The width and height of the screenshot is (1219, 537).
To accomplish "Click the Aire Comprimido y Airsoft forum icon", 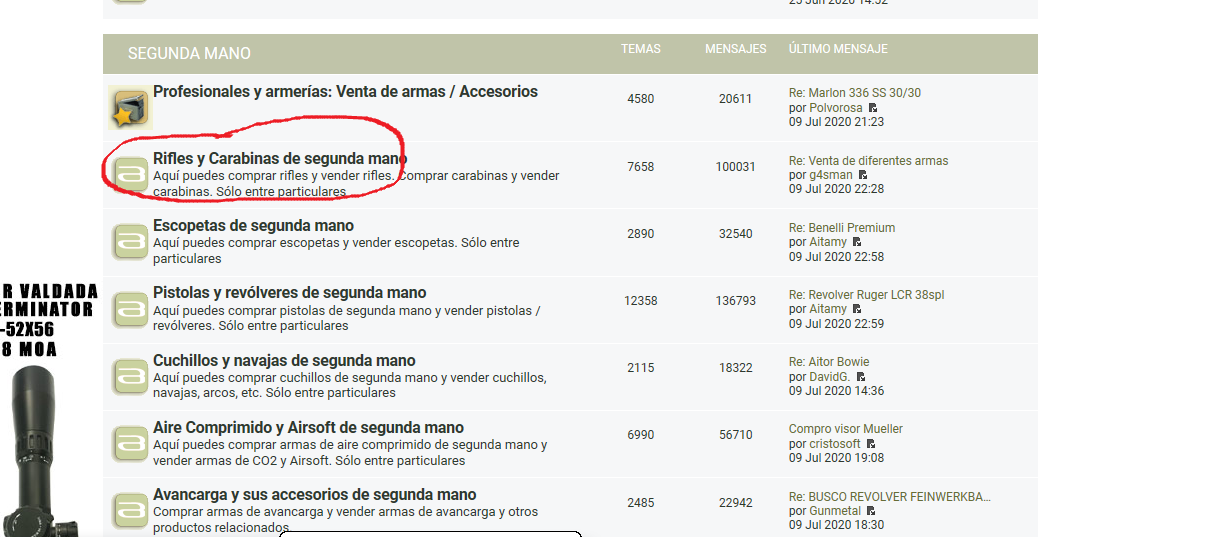I will click(130, 443).
